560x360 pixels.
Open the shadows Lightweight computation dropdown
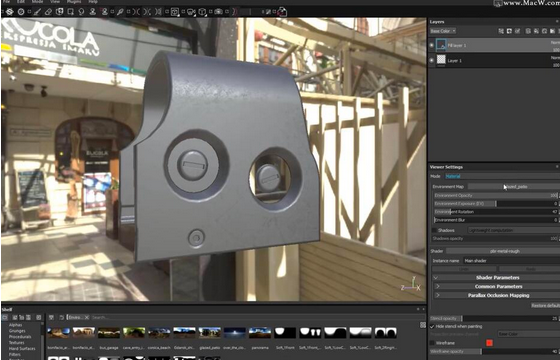pos(513,230)
